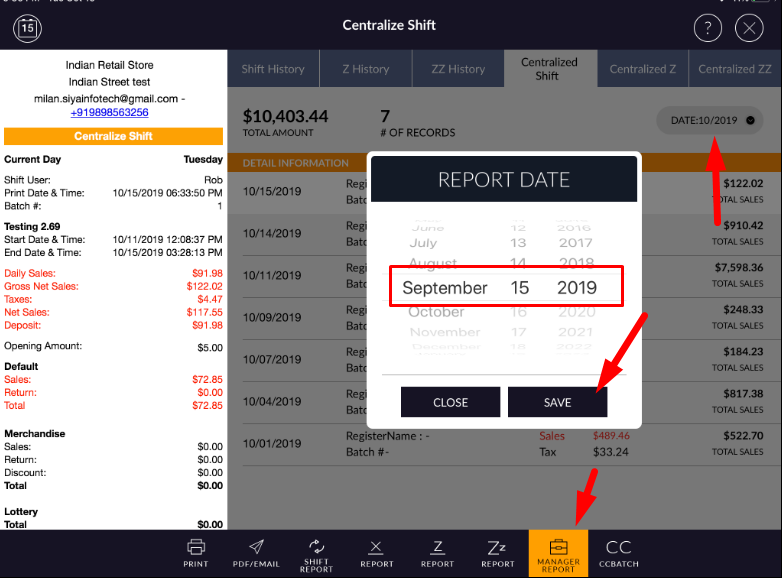The image size is (782, 578).
Task: Choose day 16 in the date picker
Action: (x=518, y=312)
